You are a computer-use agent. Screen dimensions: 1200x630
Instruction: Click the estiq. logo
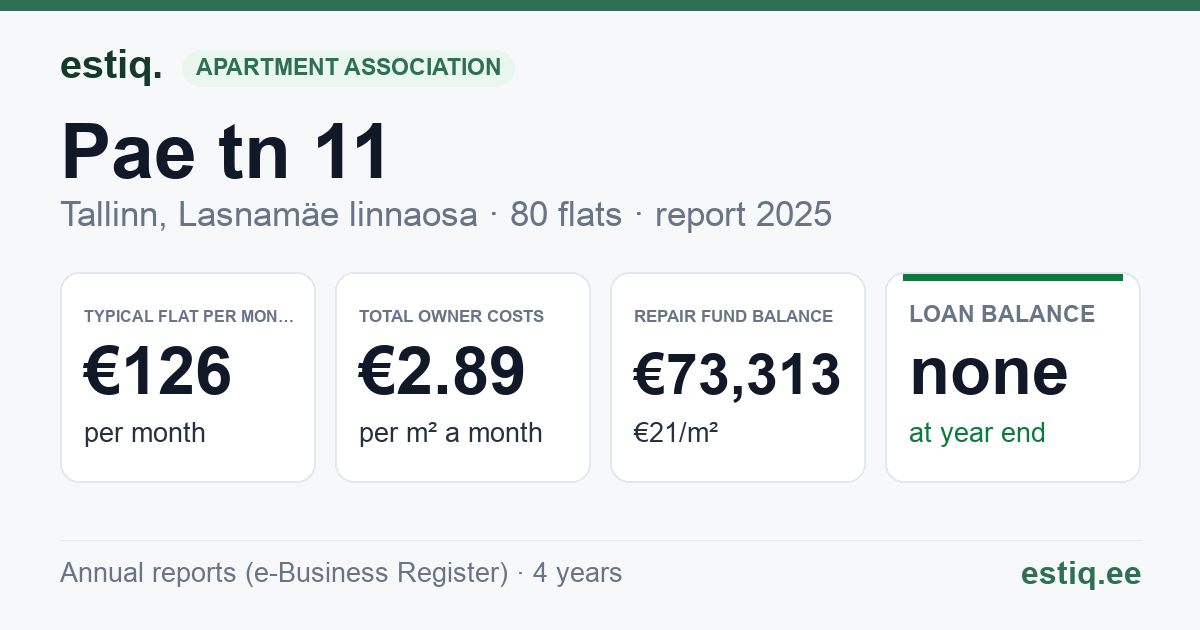click(x=111, y=66)
